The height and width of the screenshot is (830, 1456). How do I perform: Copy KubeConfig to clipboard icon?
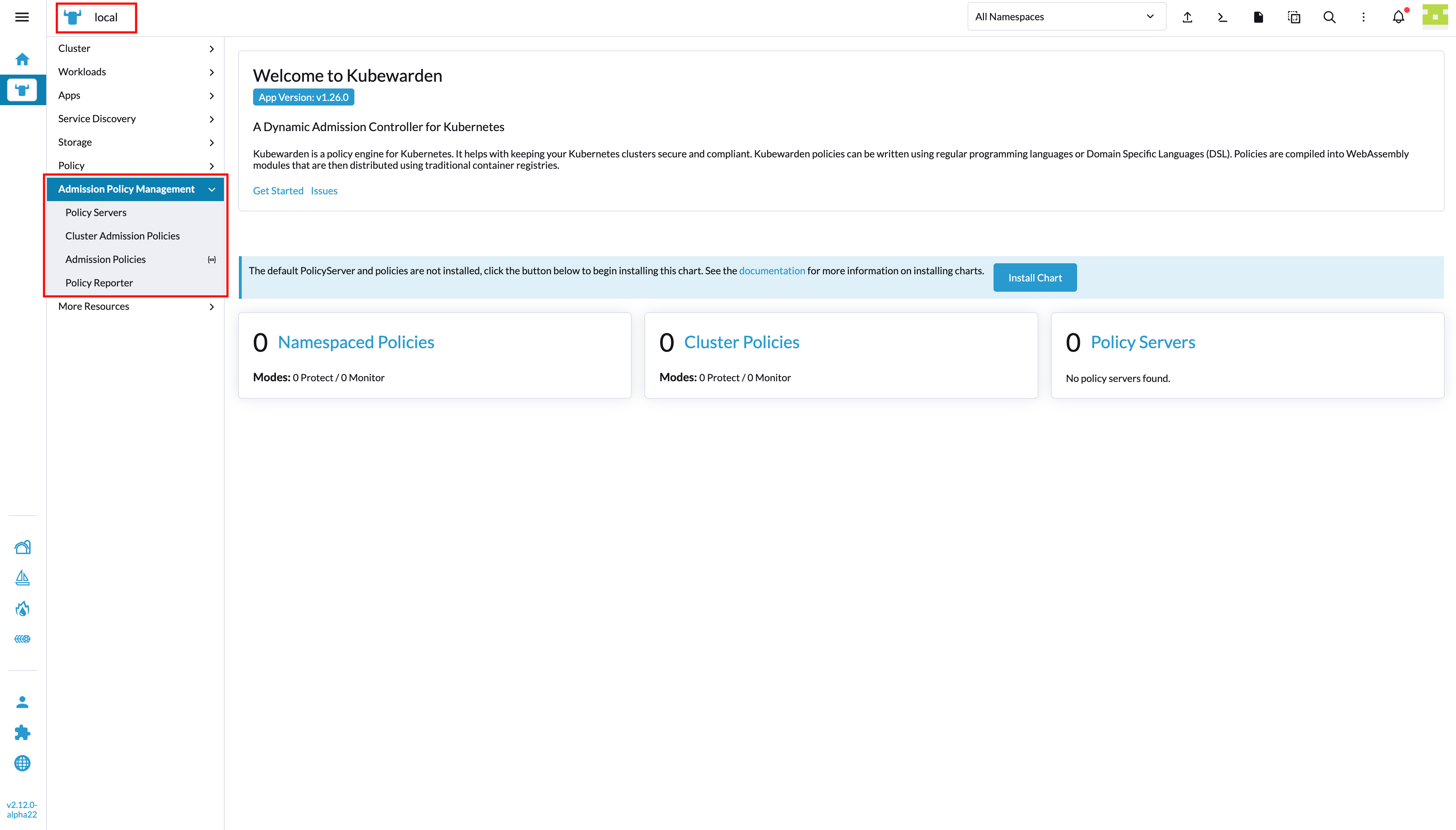[x=1294, y=17]
